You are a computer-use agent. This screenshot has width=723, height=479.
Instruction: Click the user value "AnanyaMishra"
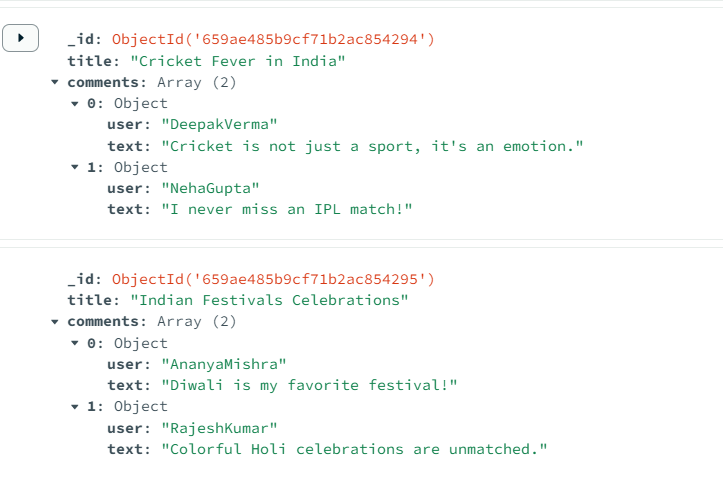click(228, 364)
